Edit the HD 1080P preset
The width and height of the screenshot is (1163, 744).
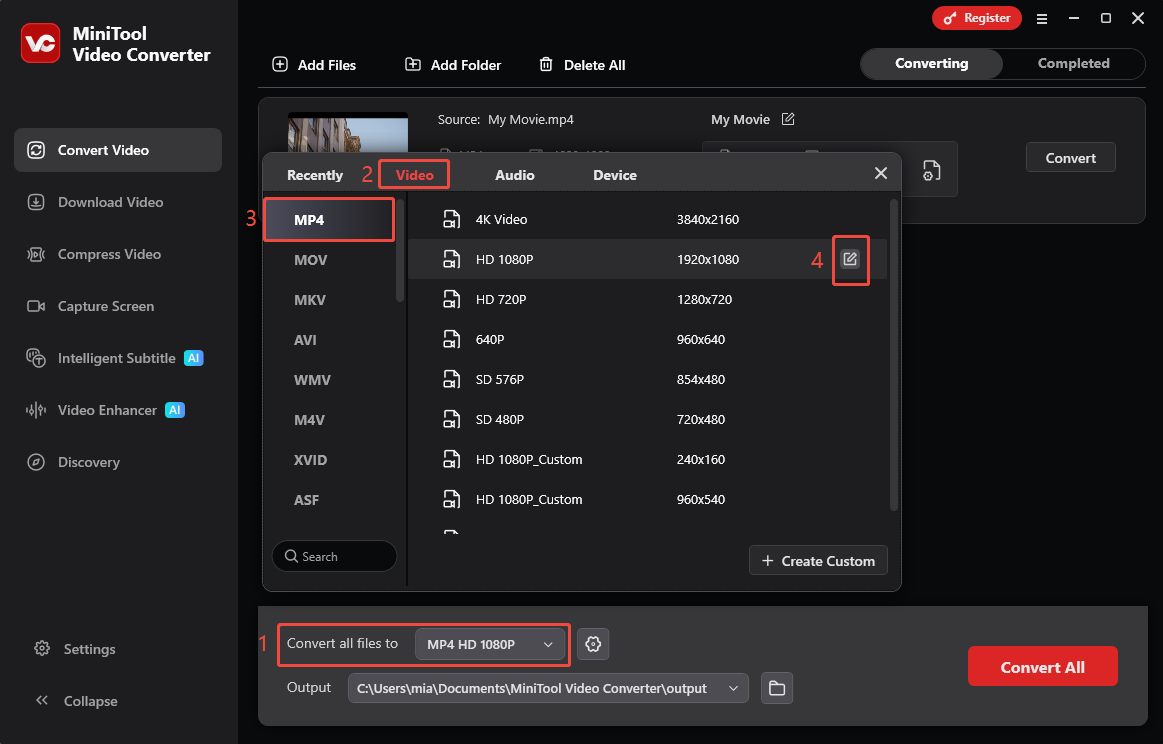(x=850, y=259)
